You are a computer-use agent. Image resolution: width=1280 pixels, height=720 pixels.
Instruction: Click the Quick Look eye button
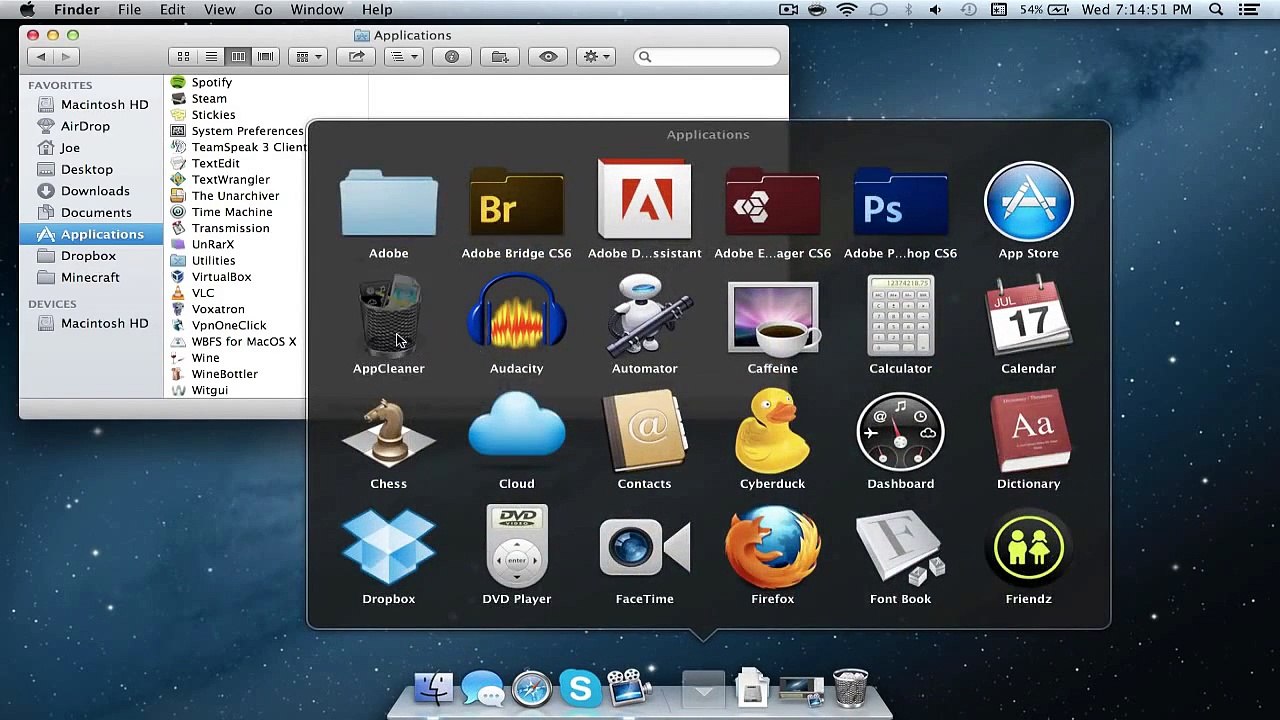[x=548, y=57]
